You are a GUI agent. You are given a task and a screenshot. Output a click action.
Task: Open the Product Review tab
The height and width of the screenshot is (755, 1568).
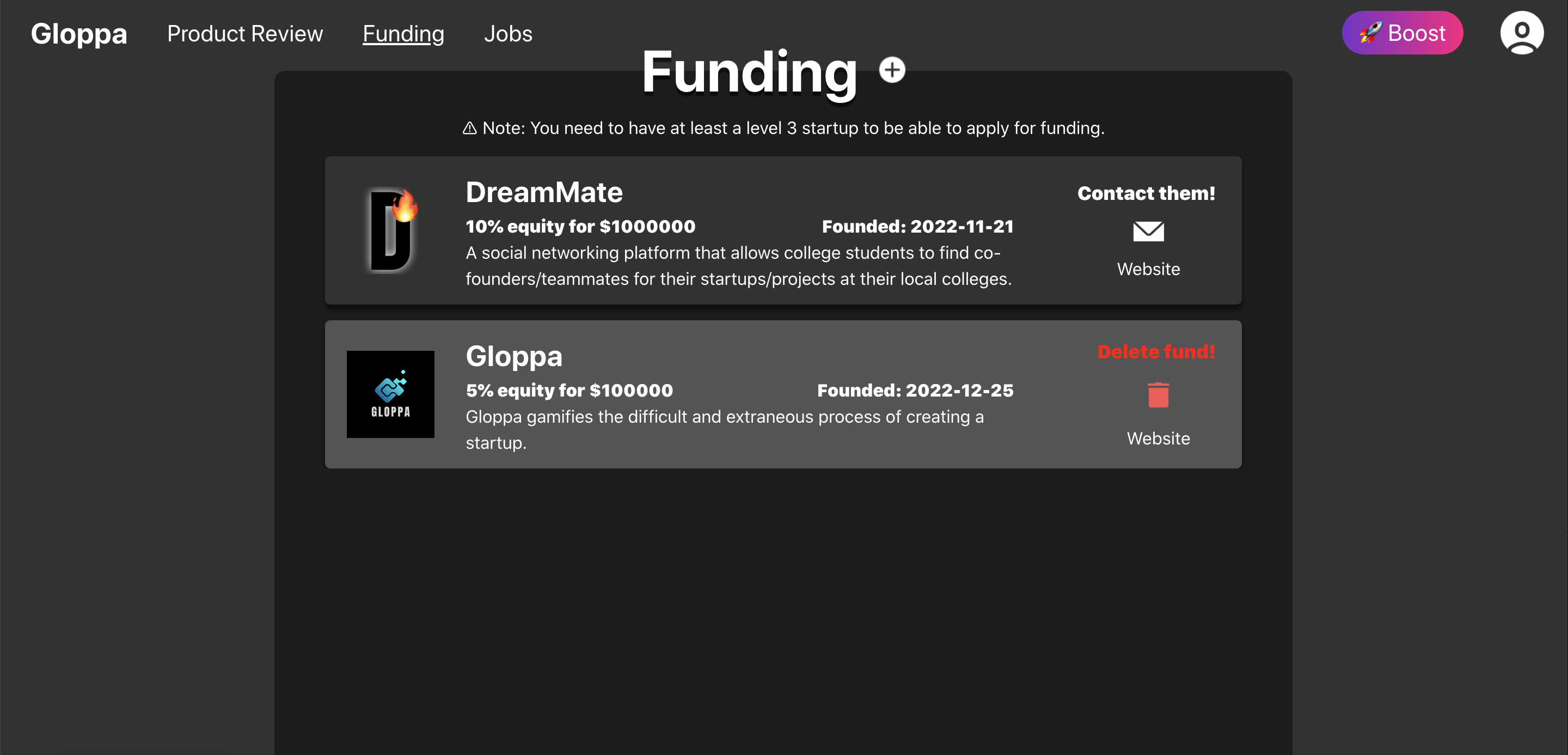(244, 33)
